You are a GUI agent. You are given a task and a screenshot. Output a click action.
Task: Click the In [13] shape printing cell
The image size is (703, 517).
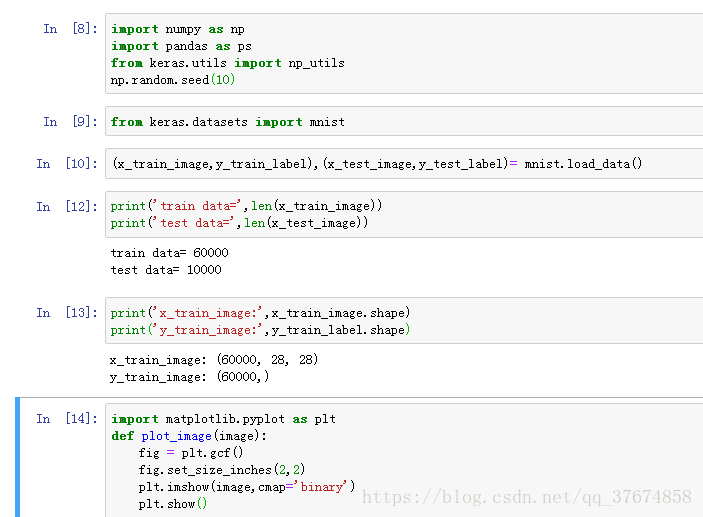point(404,321)
